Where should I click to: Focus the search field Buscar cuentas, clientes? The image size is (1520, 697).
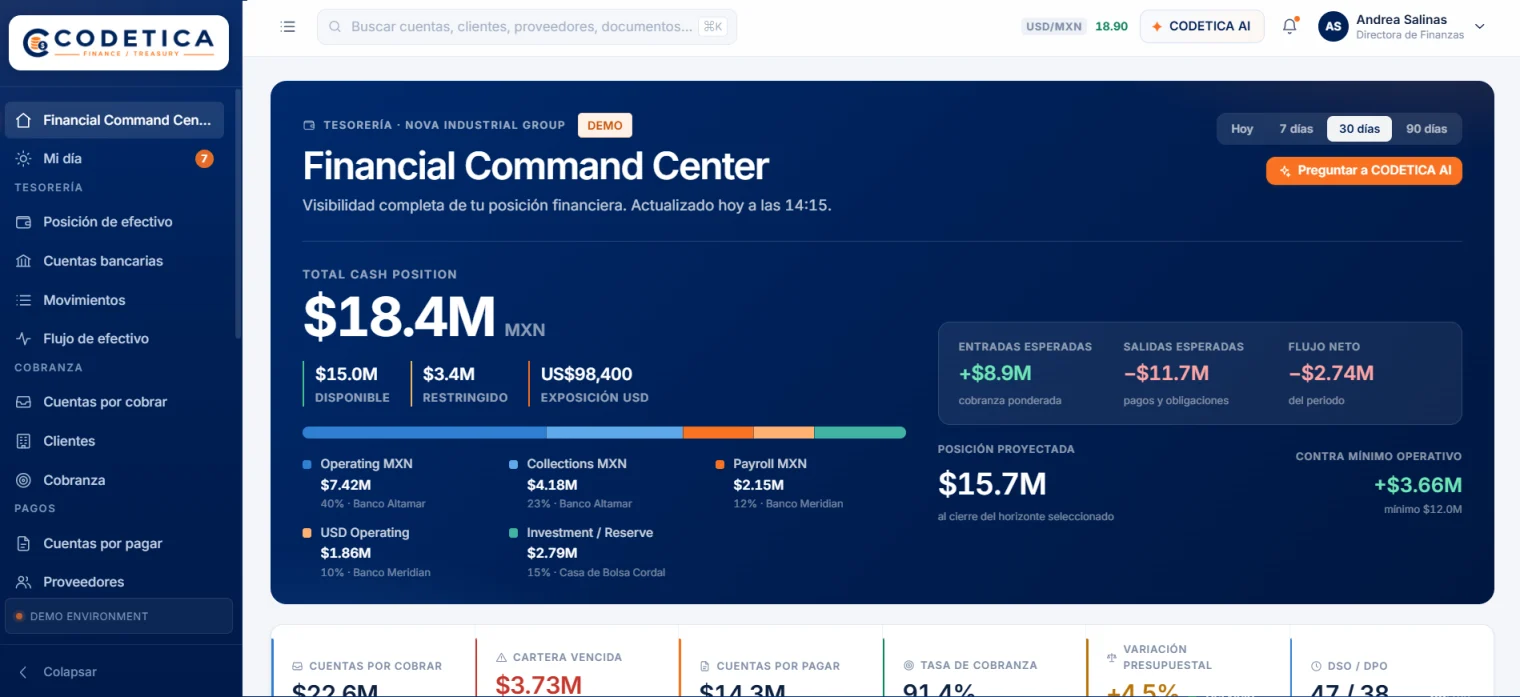[527, 27]
